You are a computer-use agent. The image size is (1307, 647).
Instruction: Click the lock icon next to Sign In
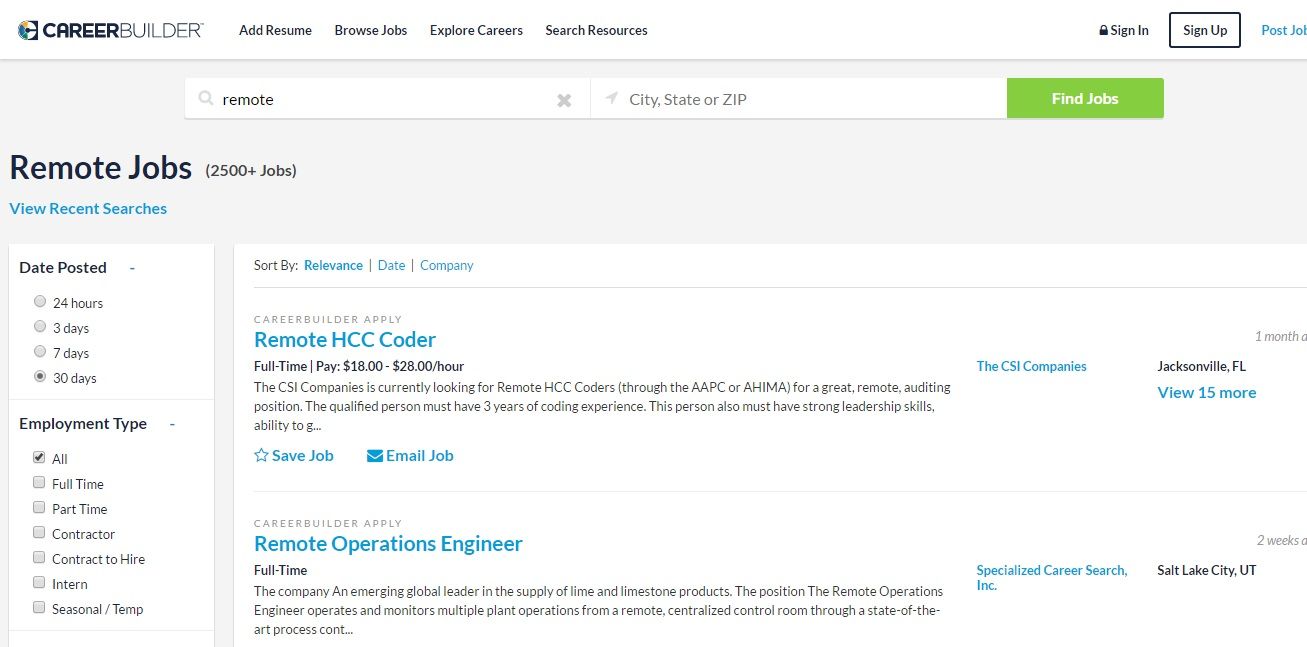tap(1103, 30)
